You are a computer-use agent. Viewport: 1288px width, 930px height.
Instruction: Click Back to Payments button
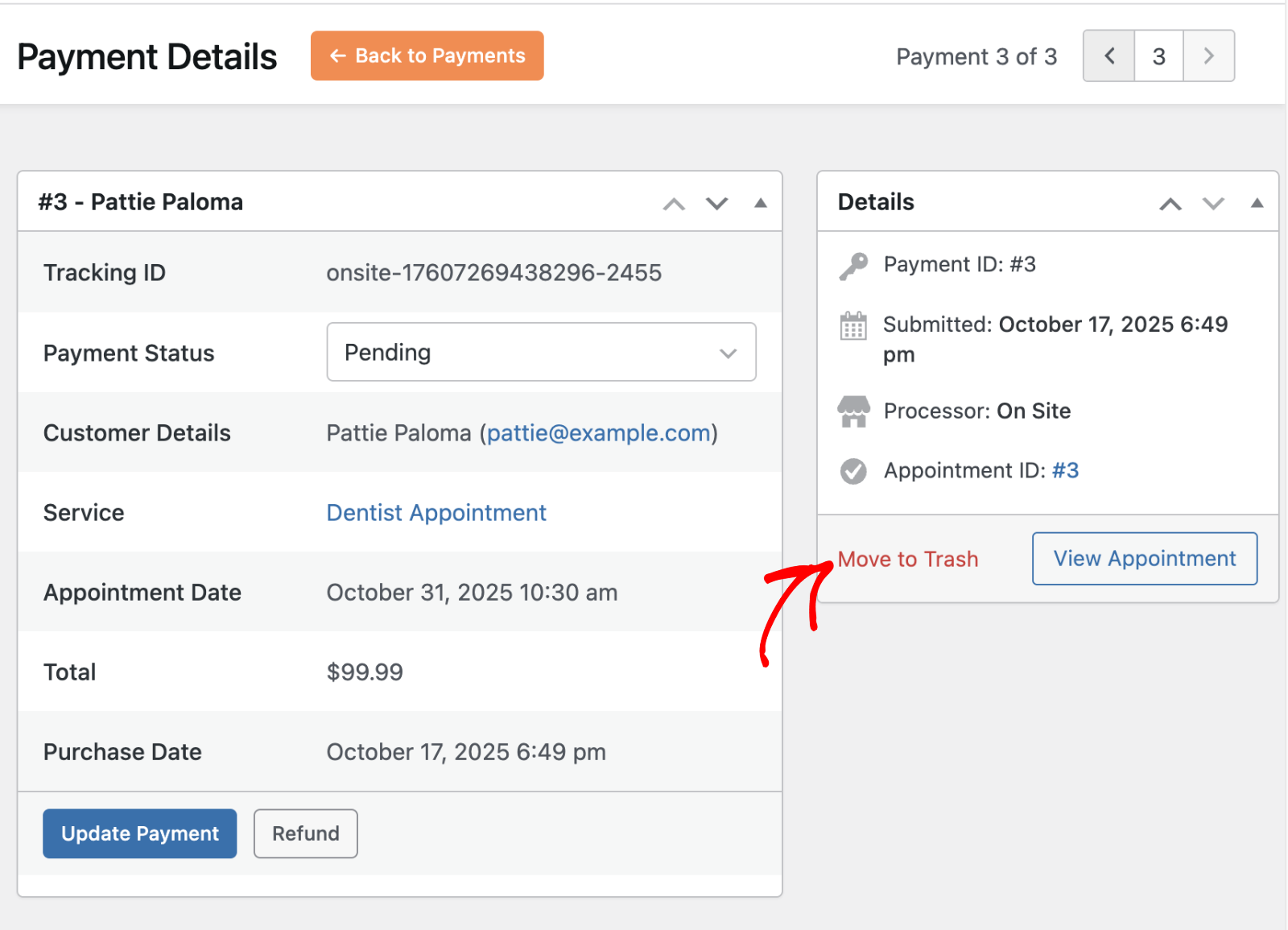click(427, 56)
